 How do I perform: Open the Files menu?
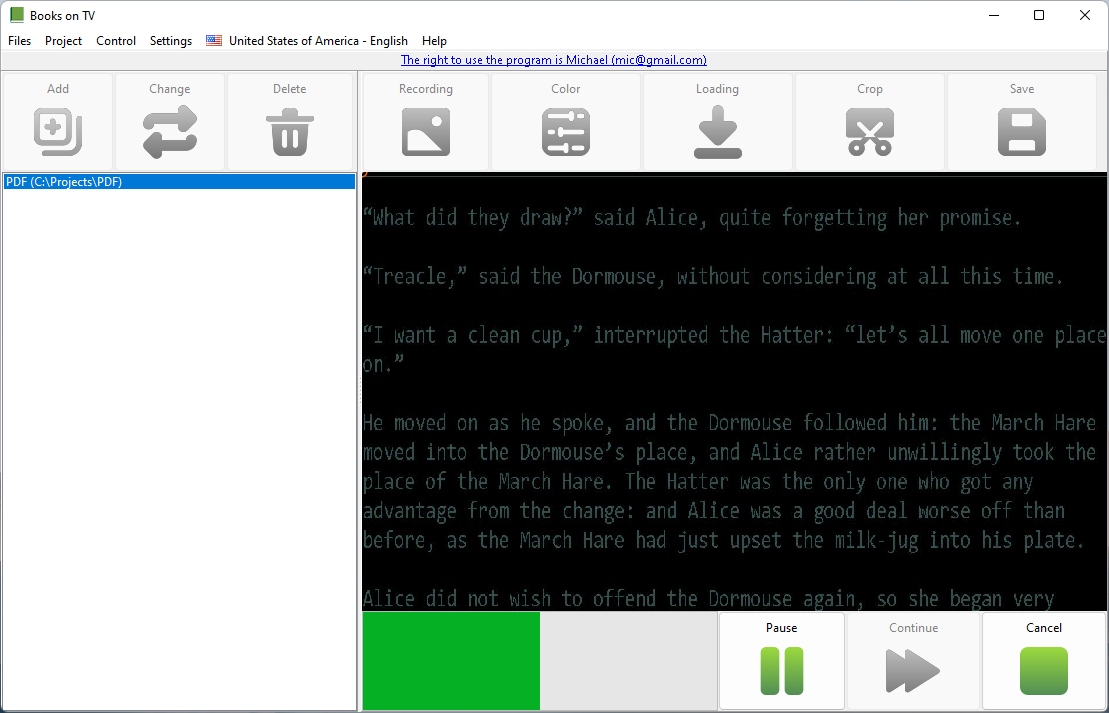pyautogui.click(x=19, y=41)
